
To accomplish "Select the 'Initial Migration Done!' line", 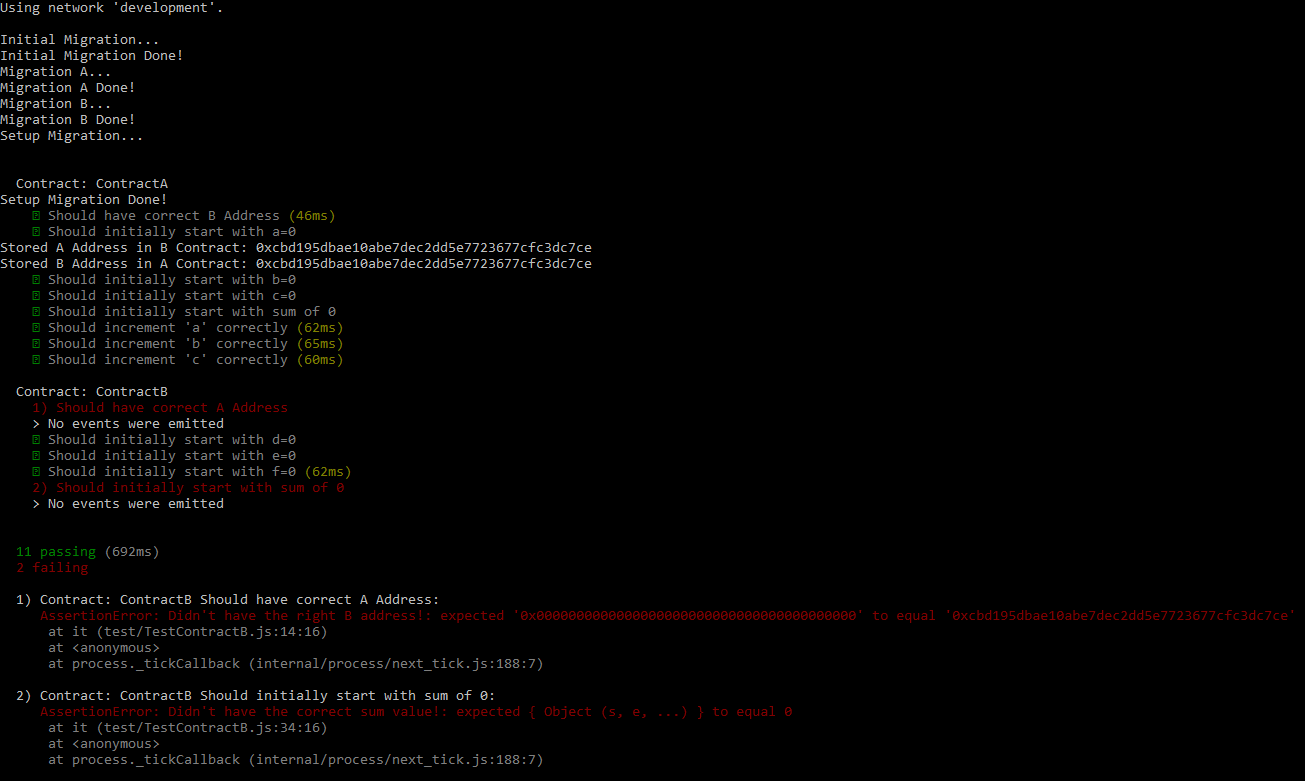I will coord(92,56).
